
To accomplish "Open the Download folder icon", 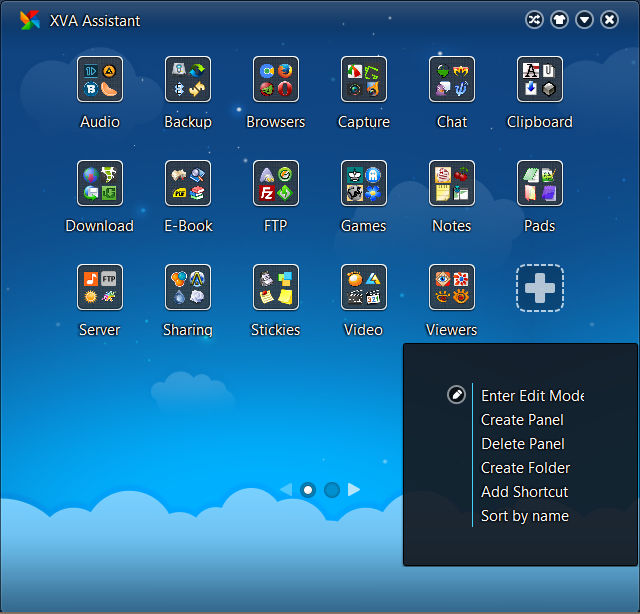I will [100, 183].
